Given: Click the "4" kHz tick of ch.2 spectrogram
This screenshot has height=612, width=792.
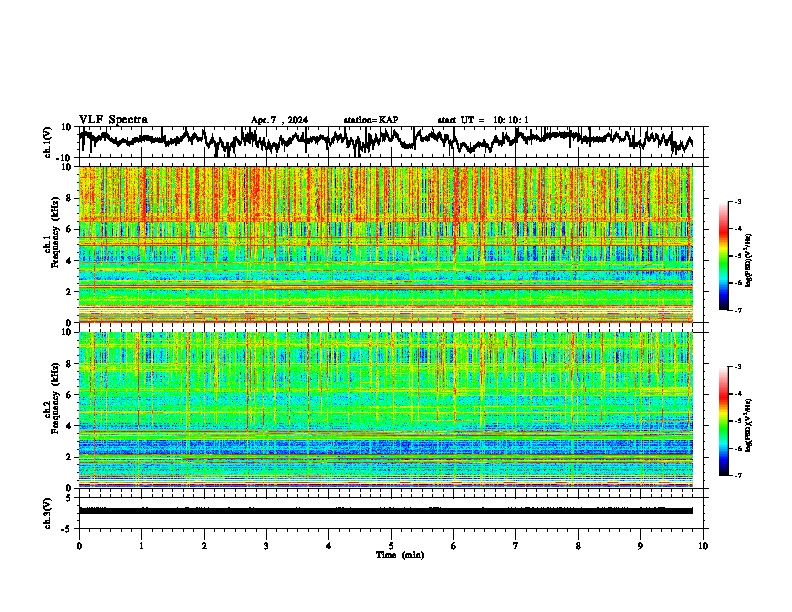Looking at the screenshot, I should (70, 426).
